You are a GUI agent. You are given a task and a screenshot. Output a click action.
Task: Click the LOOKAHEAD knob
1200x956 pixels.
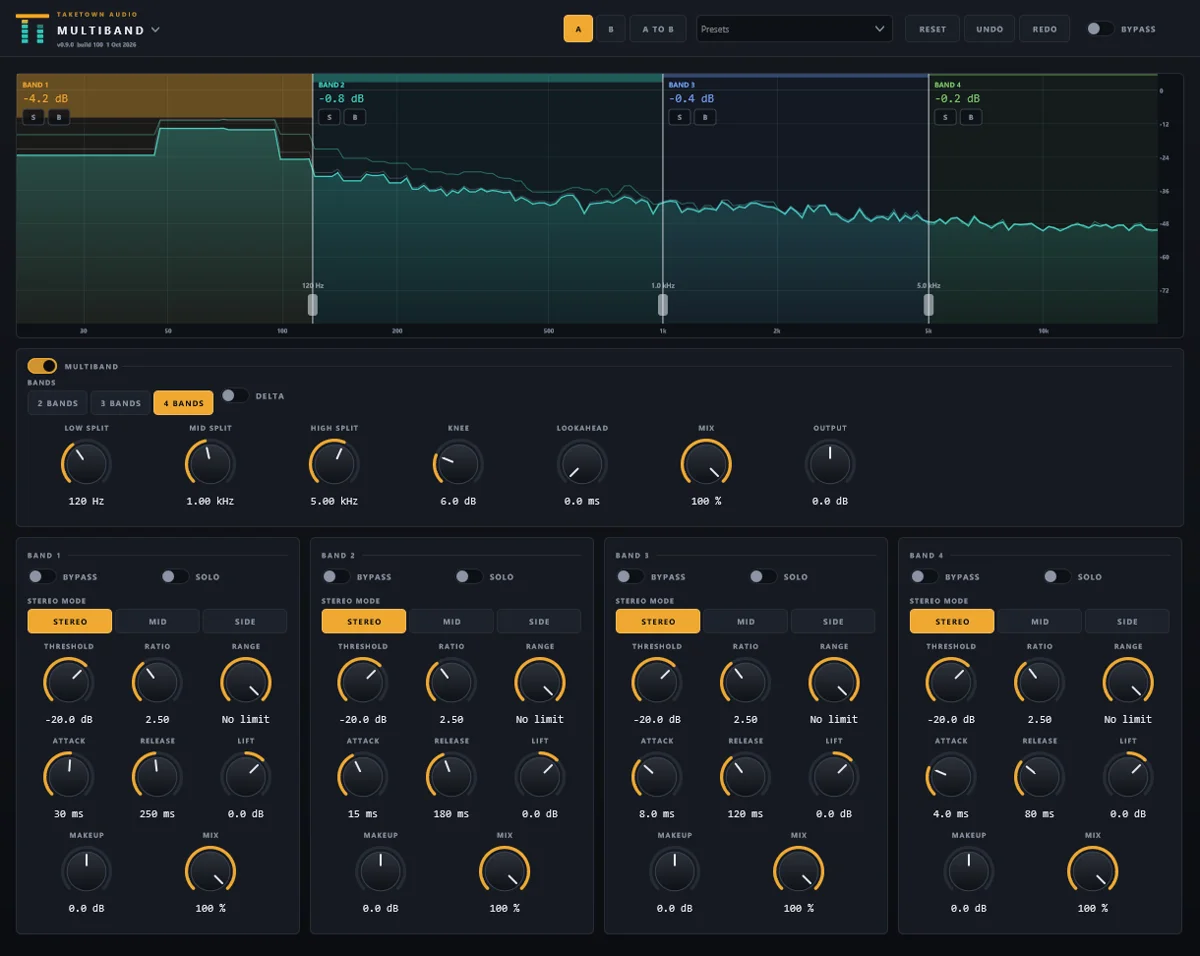click(x=582, y=464)
